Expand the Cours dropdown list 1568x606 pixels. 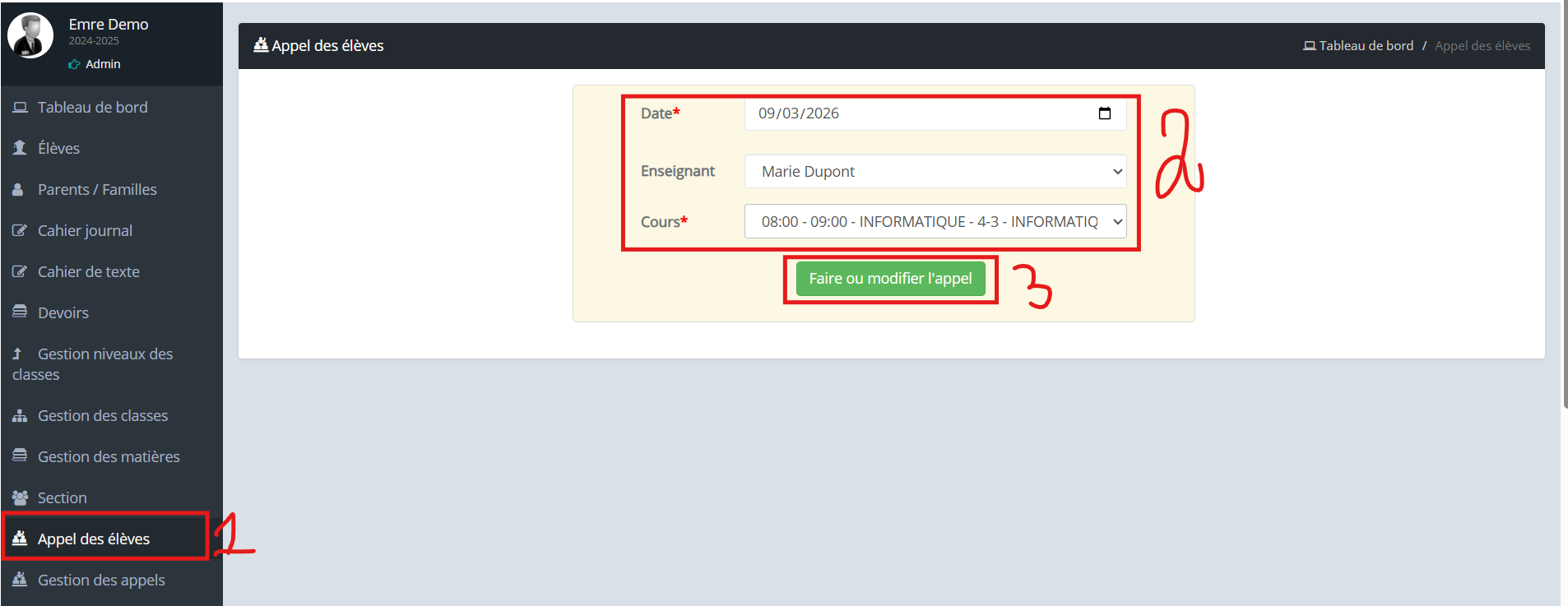935,222
